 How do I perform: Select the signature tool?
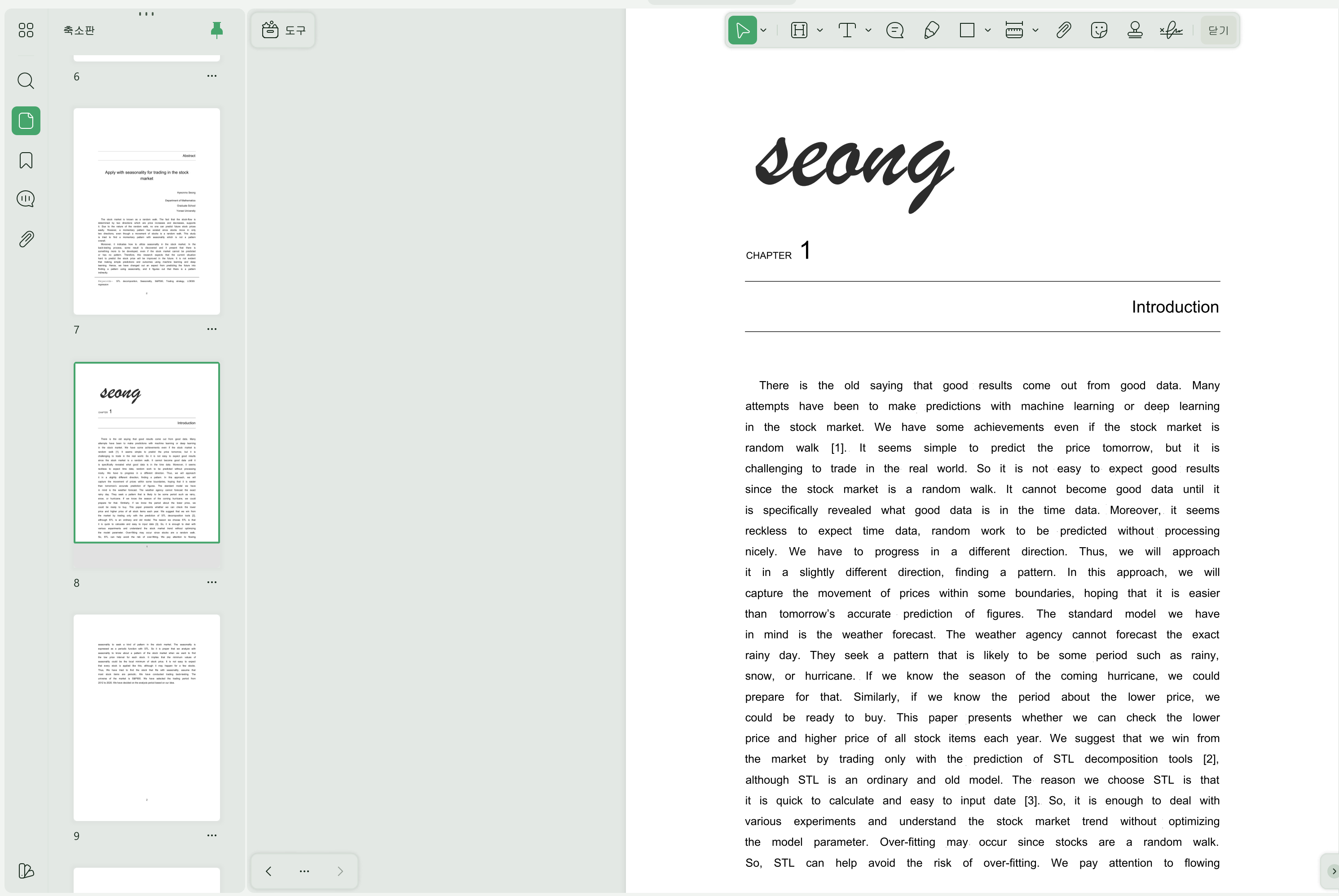click(1171, 30)
